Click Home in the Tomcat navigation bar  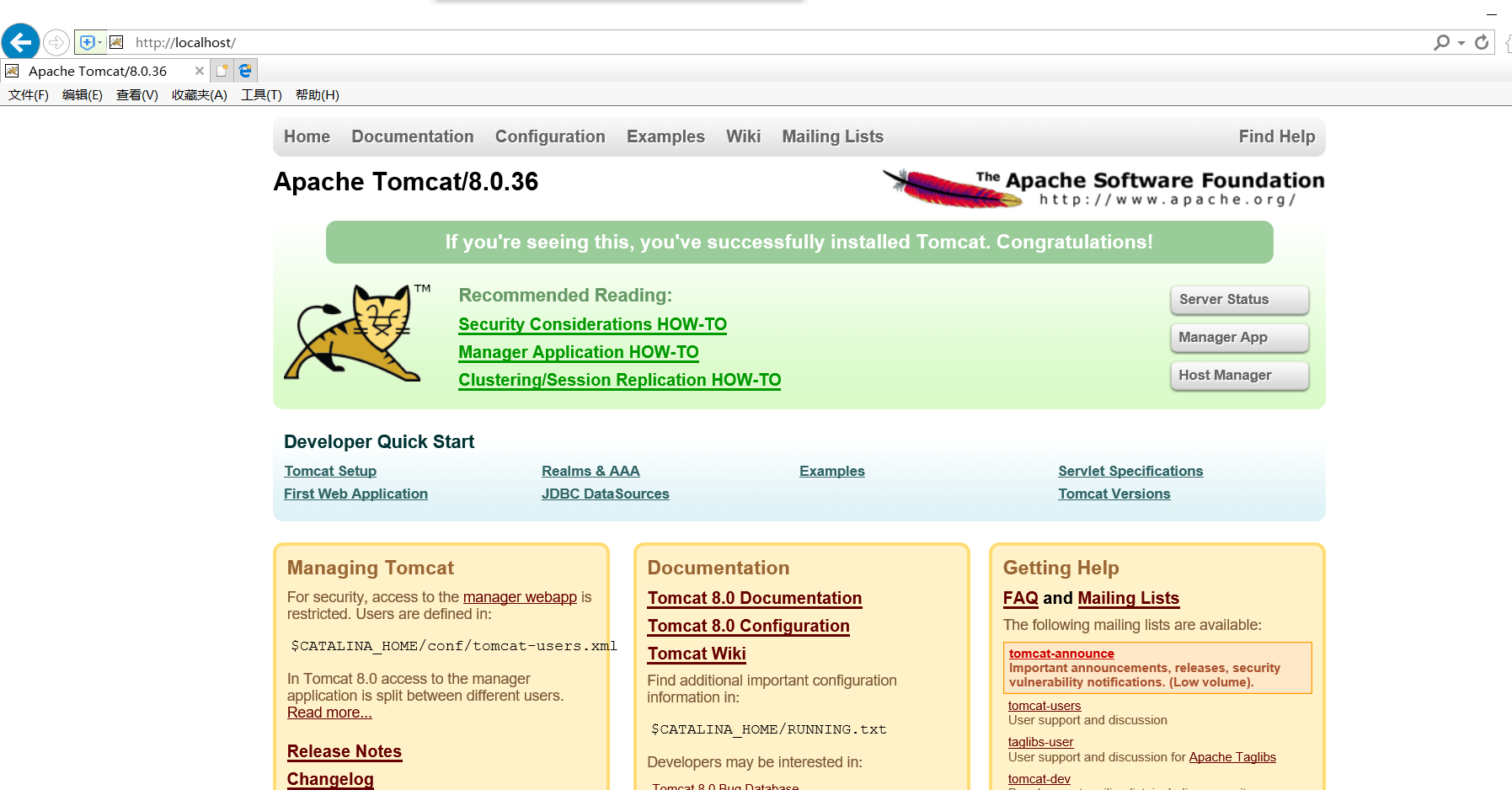[x=307, y=136]
